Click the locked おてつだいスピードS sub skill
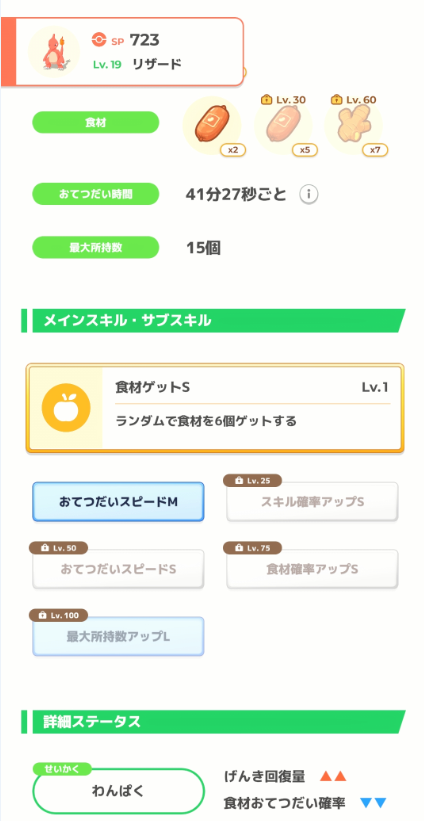424x821 pixels. click(118, 569)
